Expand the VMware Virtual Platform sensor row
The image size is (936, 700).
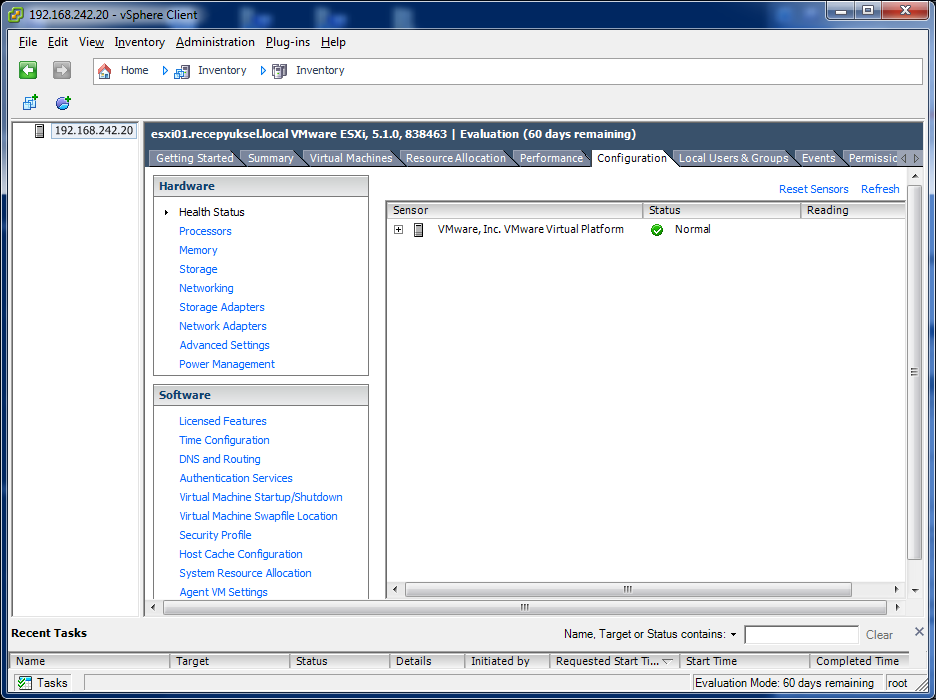pos(399,230)
